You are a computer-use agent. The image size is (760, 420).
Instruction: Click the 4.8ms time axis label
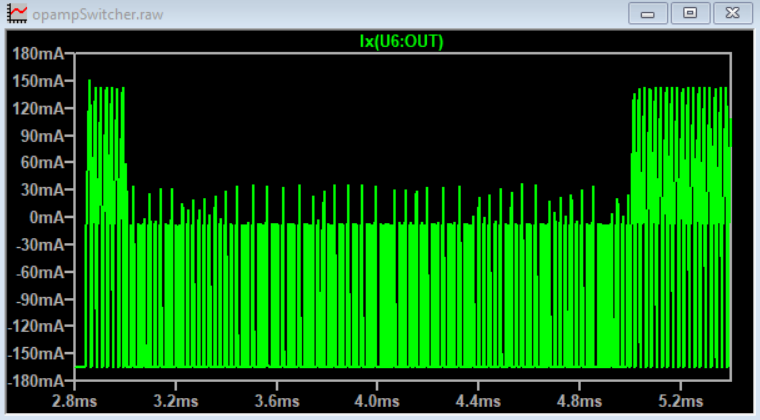579,401
